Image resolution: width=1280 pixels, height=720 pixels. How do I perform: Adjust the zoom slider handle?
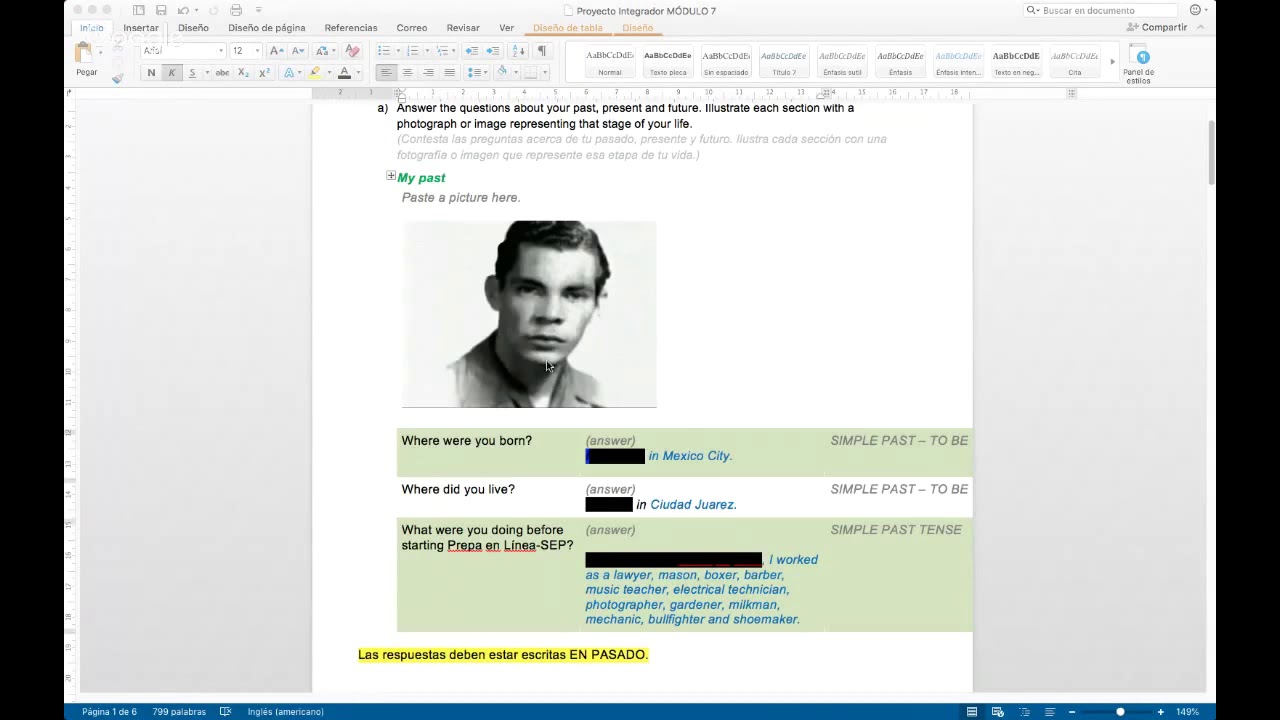(1120, 711)
